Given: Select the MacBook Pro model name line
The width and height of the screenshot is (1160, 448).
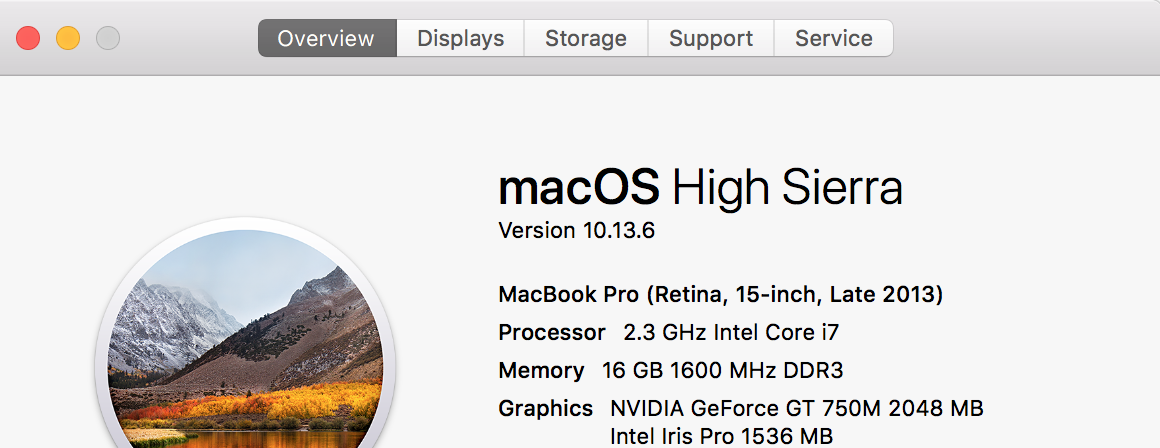Looking at the screenshot, I should point(720,295).
